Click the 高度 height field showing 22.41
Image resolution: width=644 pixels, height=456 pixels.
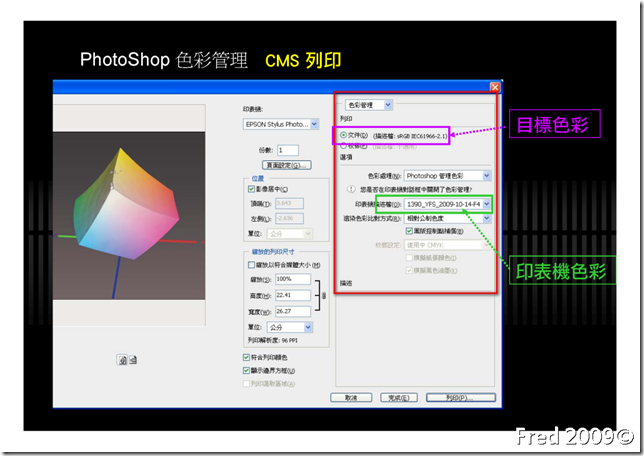(293, 295)
